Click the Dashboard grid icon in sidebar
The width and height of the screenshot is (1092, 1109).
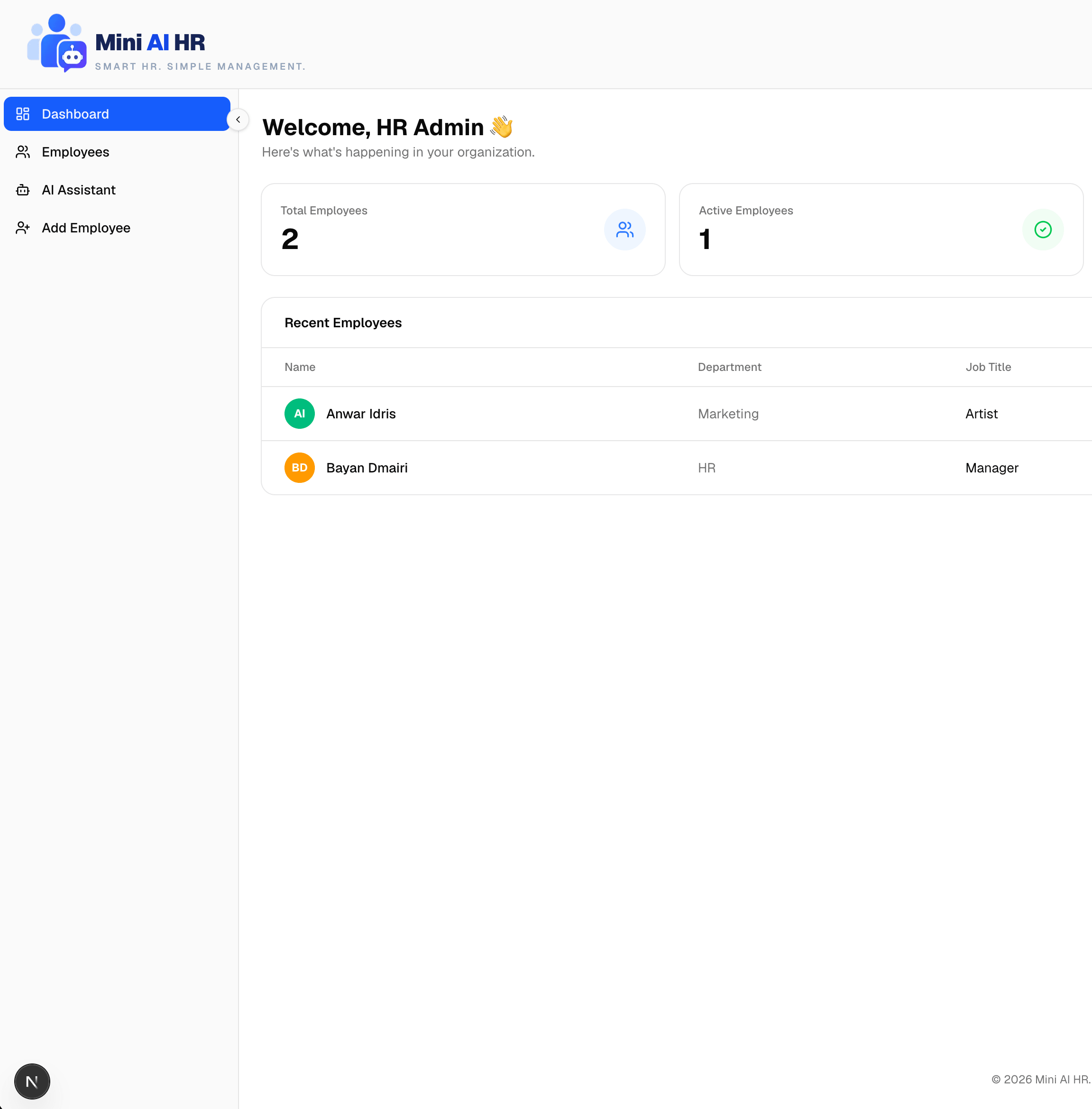(23, 113)
